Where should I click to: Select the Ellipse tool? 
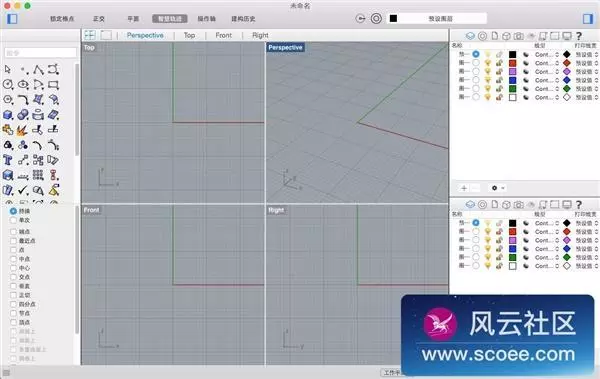coord(23,84)
